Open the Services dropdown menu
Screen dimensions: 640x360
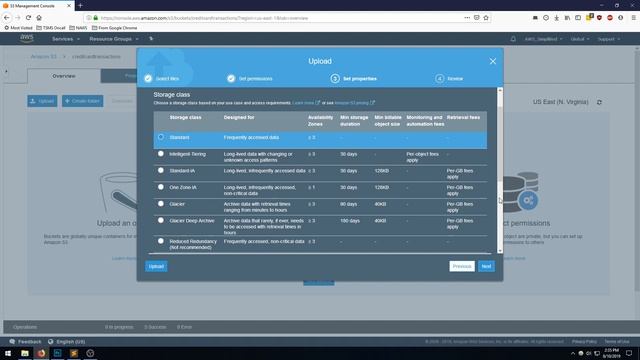pos(66,39)
